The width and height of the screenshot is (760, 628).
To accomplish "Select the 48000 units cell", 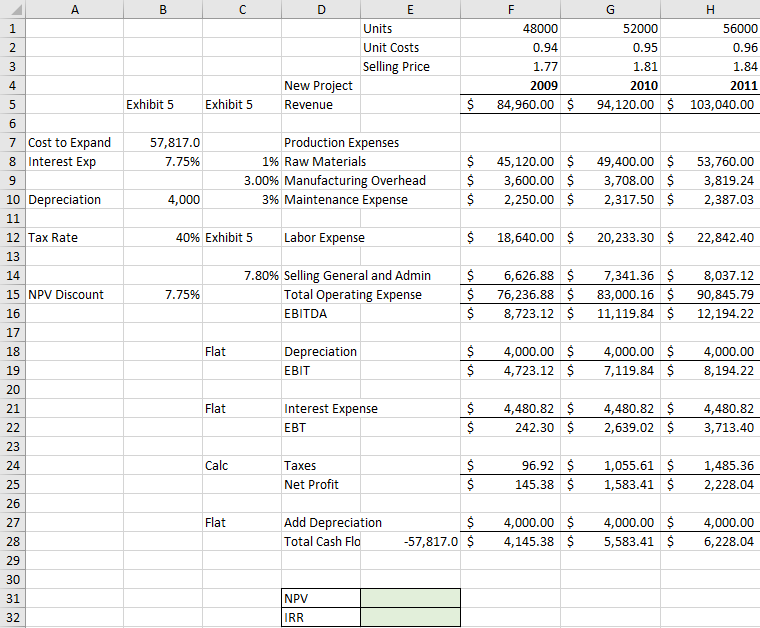I will (510, 29).
